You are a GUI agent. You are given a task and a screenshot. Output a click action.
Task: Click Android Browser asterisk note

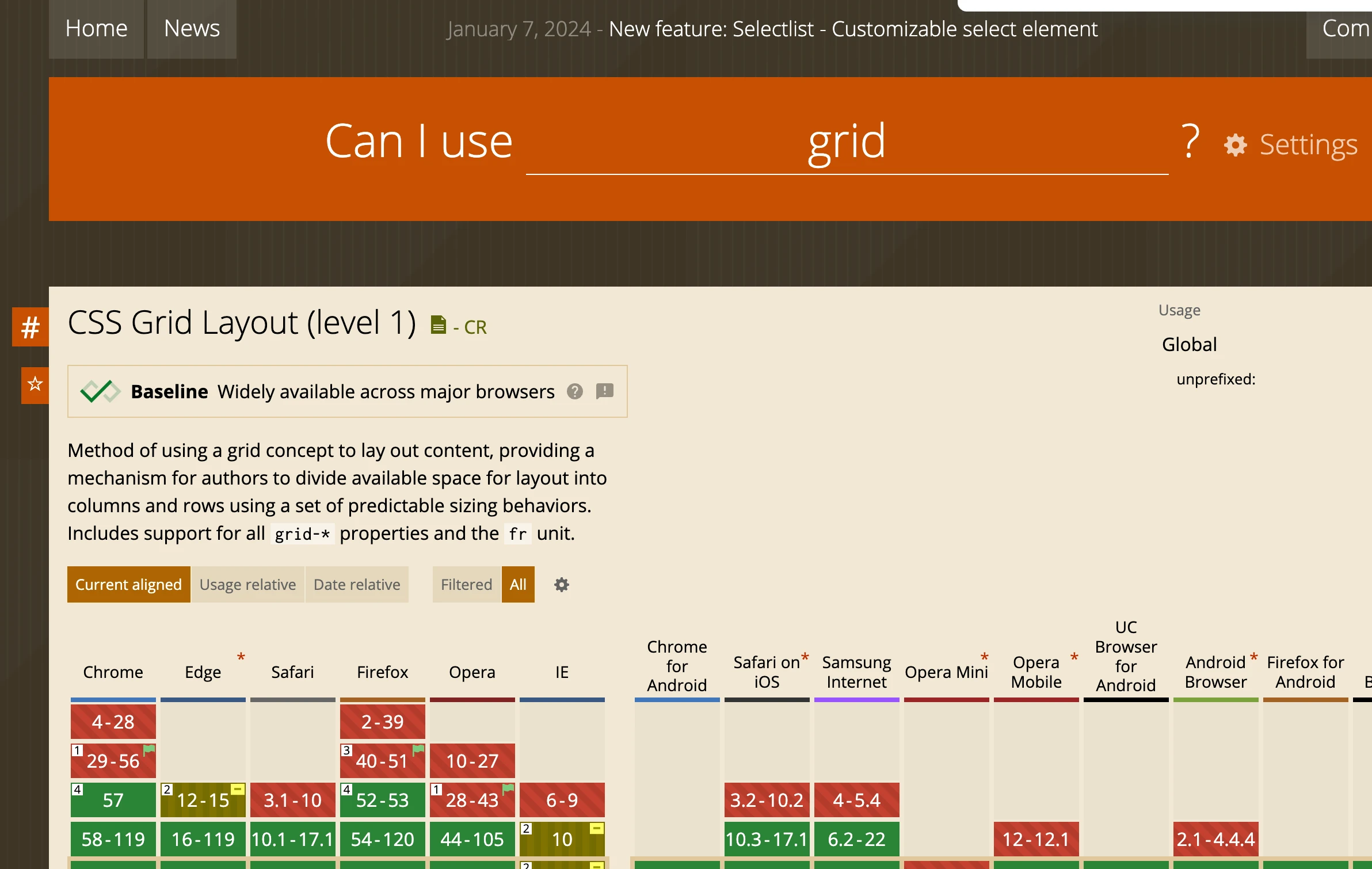[x=1253, y=658]
